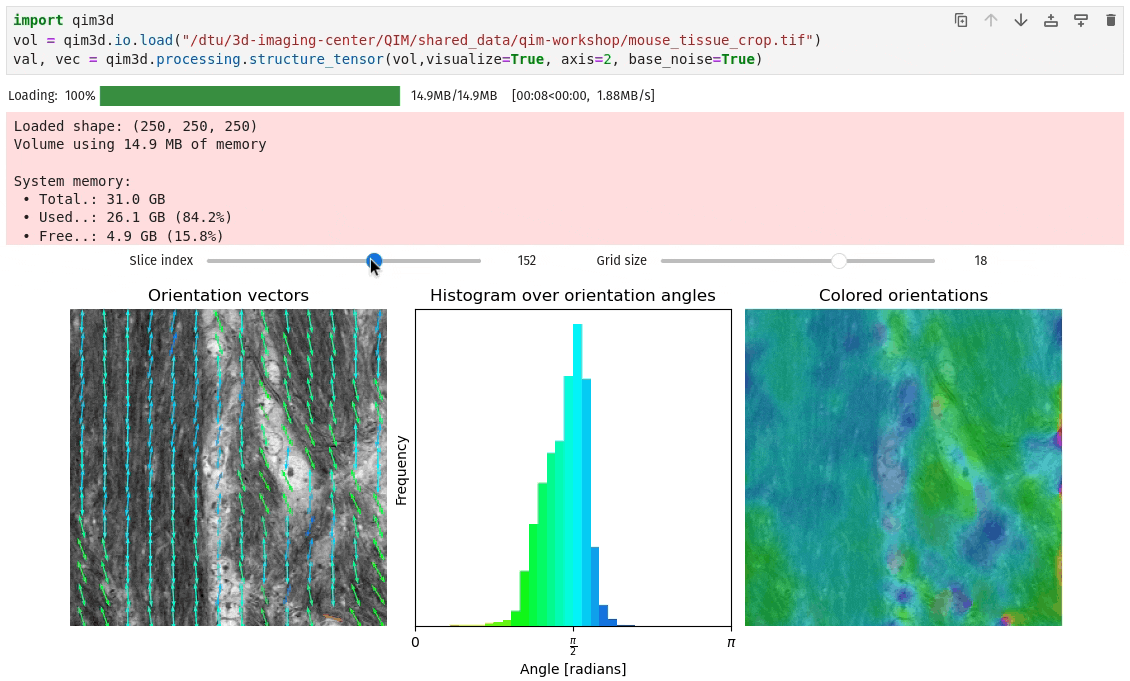Move the cell down

(1021, 19)
